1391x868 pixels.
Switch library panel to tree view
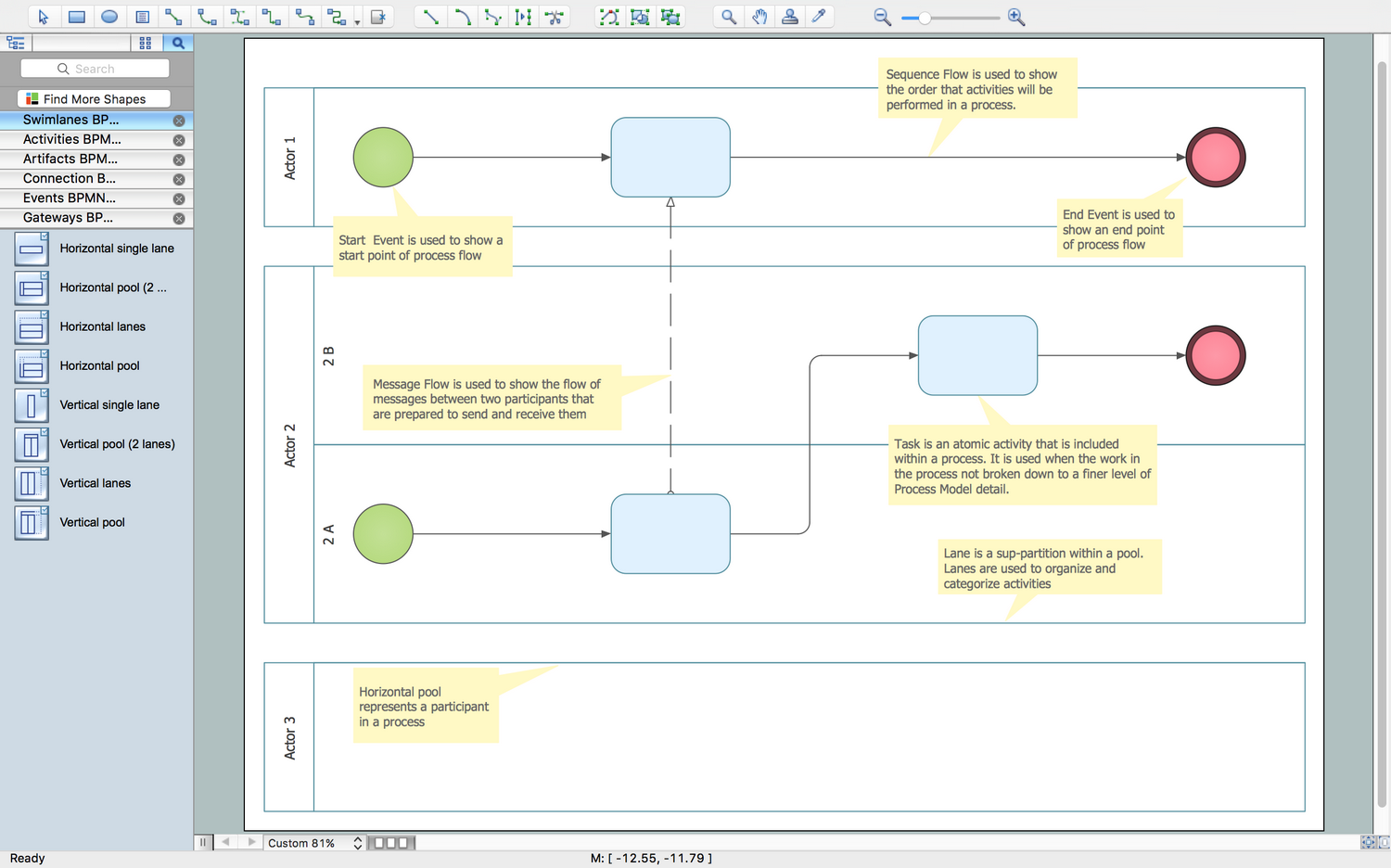(x=16, y=43)
